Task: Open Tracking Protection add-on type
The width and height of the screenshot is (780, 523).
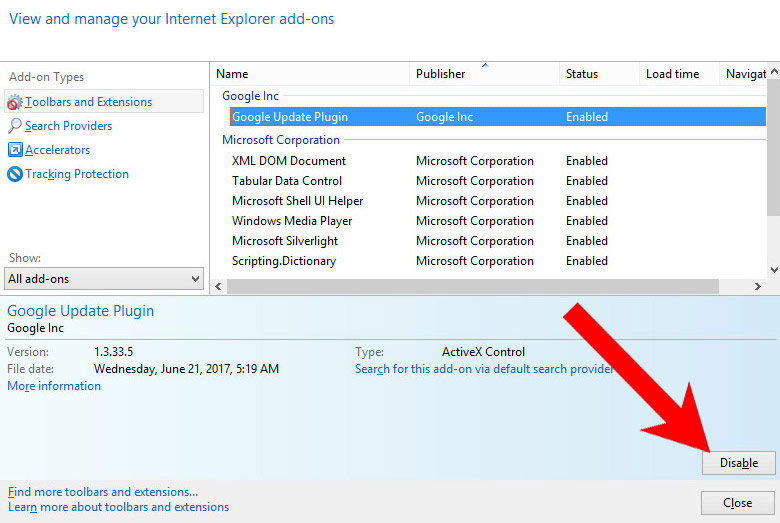Action: pyautogui.click(x=77, y=174)
